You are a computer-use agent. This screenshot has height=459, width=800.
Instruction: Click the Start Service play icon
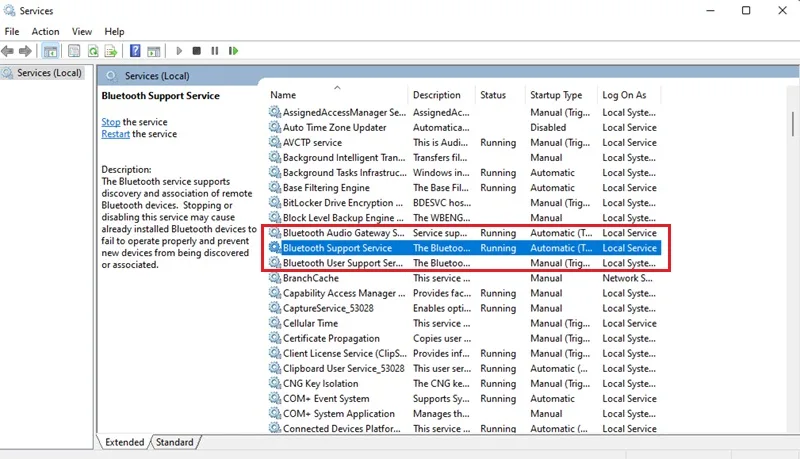click(179, 51)
